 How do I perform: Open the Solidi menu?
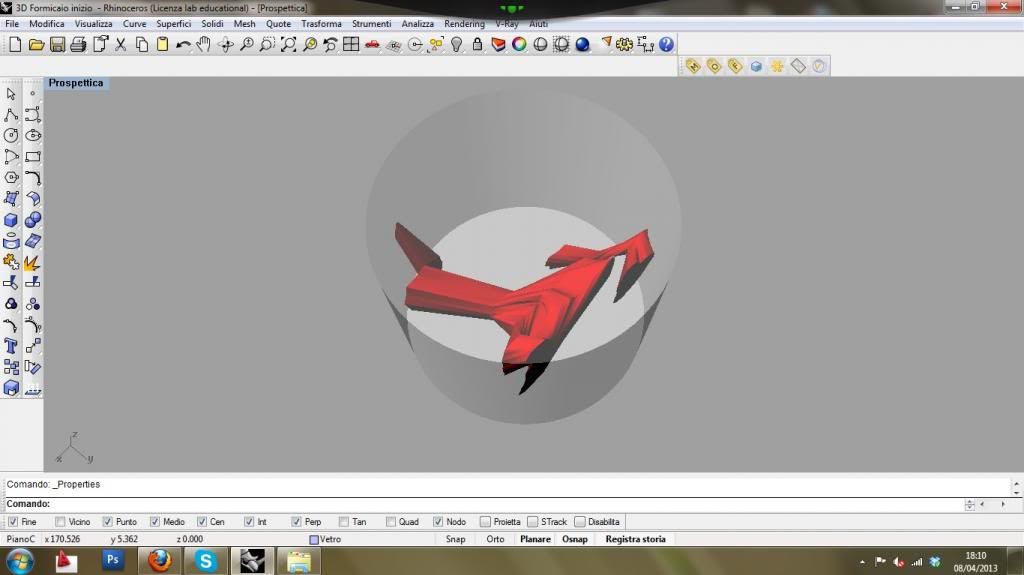point(212,24)
